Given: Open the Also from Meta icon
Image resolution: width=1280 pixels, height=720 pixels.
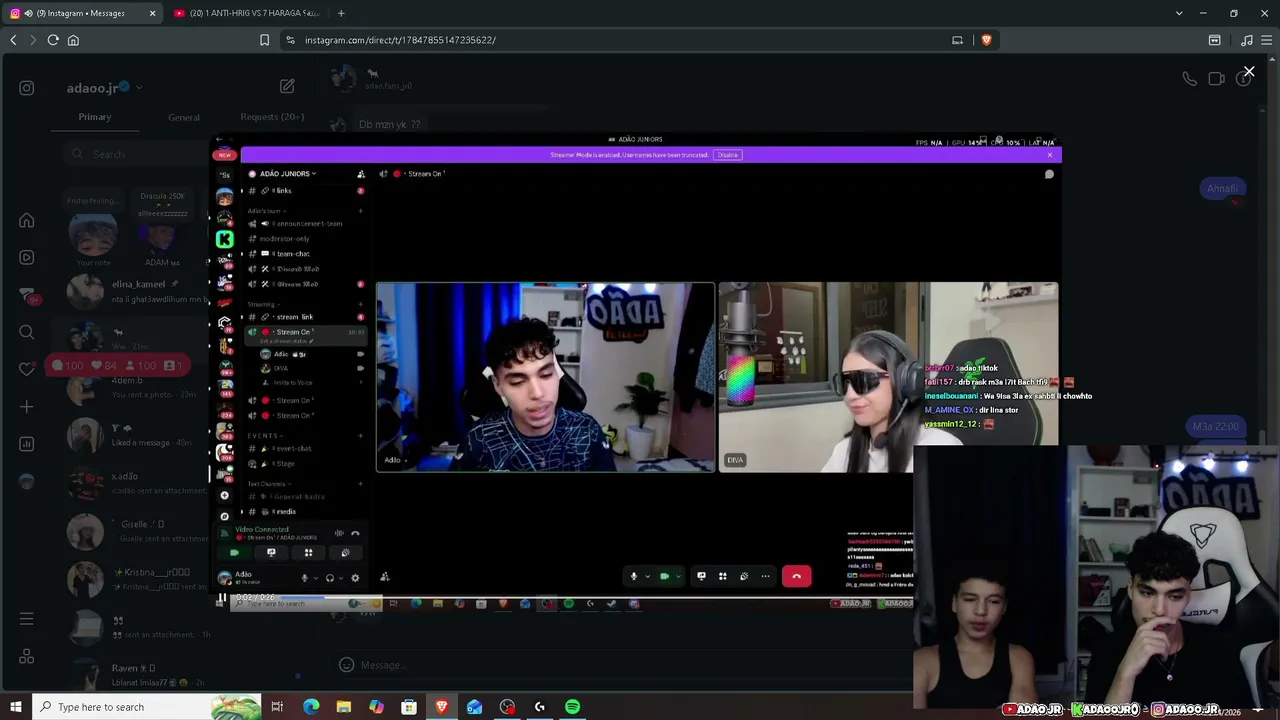Looking at the screenshot, I should (27, 657).
